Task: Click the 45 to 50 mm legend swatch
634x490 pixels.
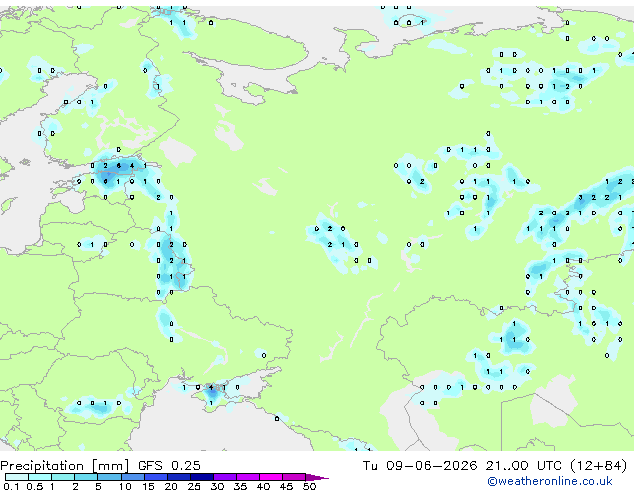Action: coord(294,477)
